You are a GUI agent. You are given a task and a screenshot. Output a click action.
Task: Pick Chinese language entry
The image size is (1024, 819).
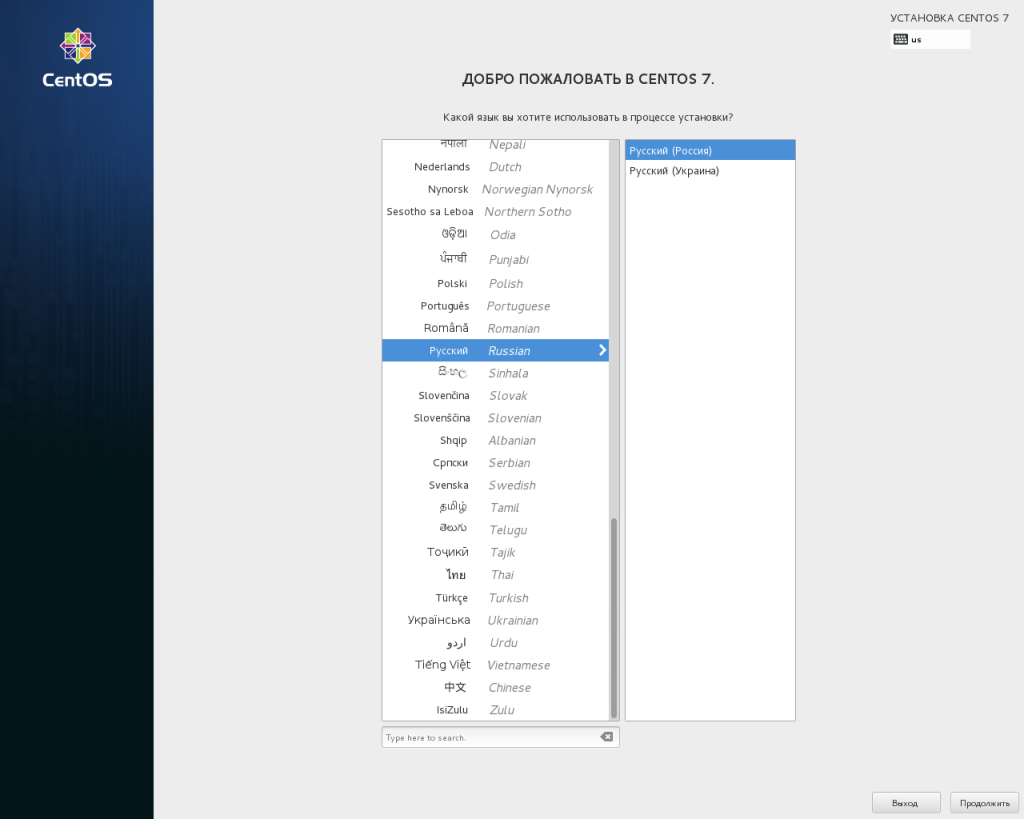pos(495,688)
